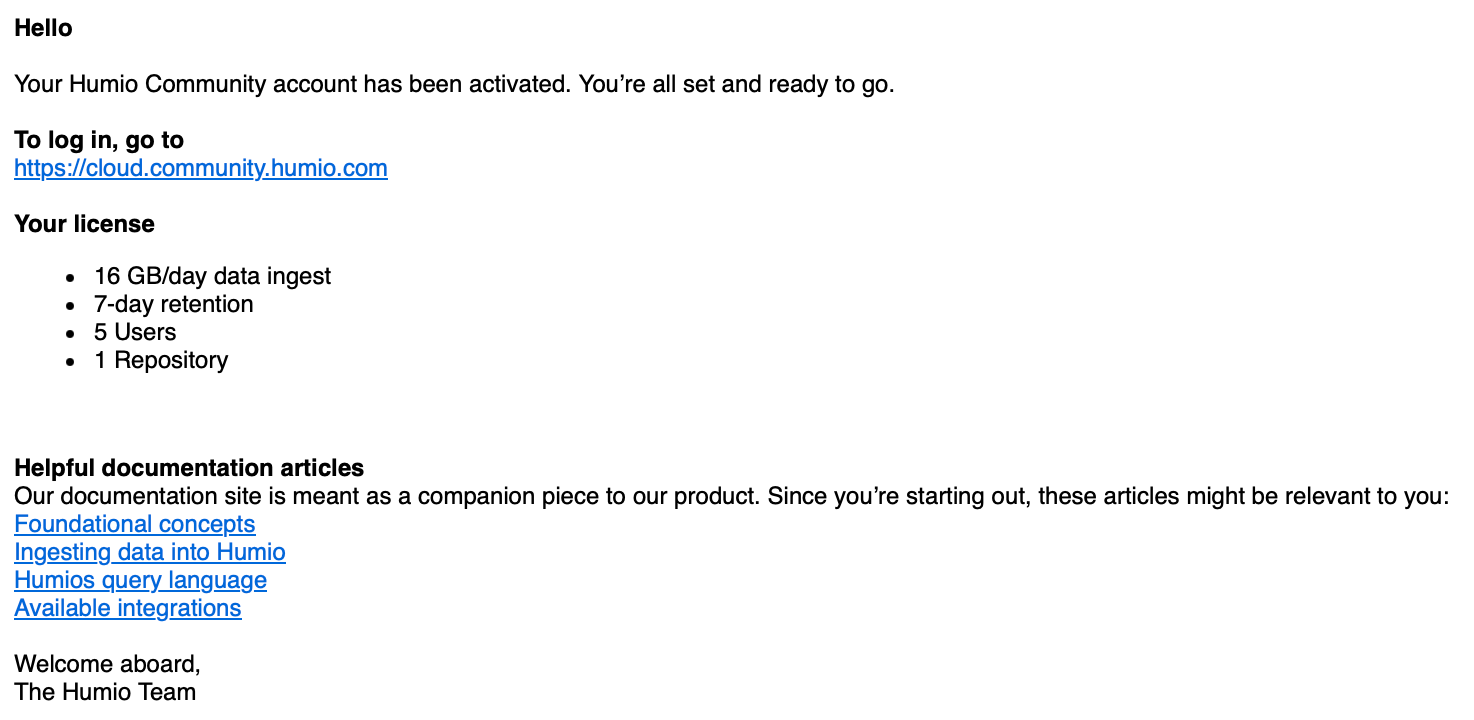Click the account has been activated sentence
The image size is (1474, 720).
click(293, 84)
